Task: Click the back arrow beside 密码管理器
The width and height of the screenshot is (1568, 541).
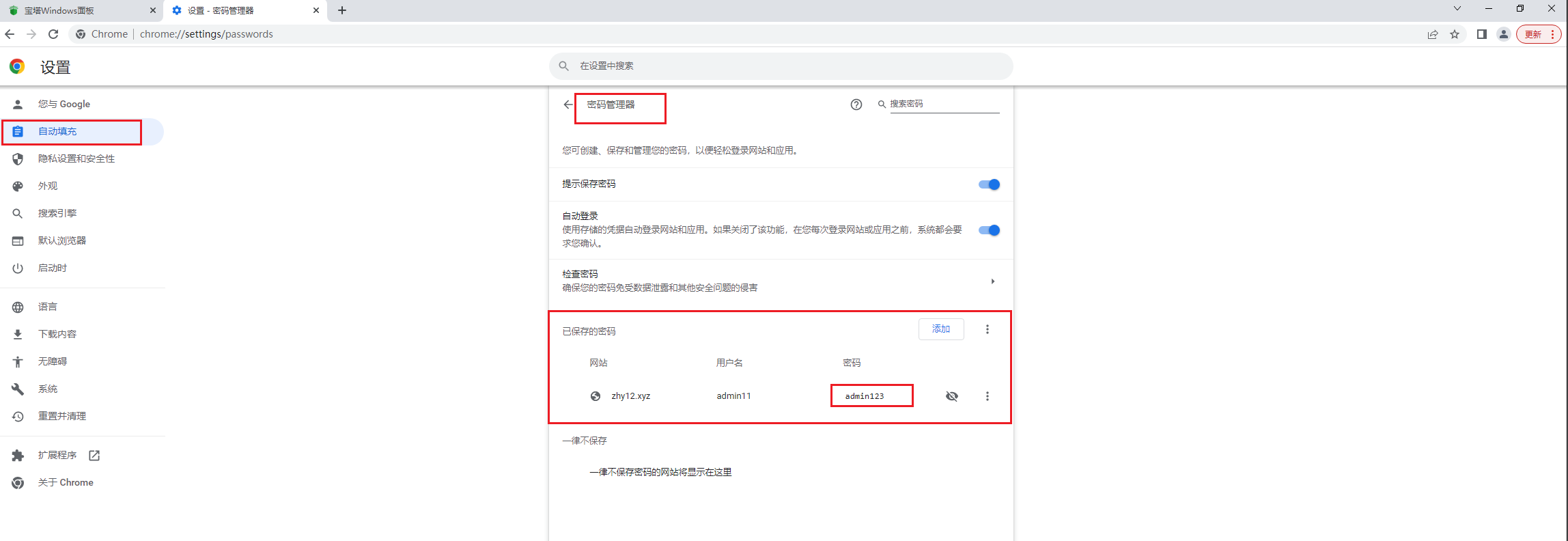Action: (568, 105)
